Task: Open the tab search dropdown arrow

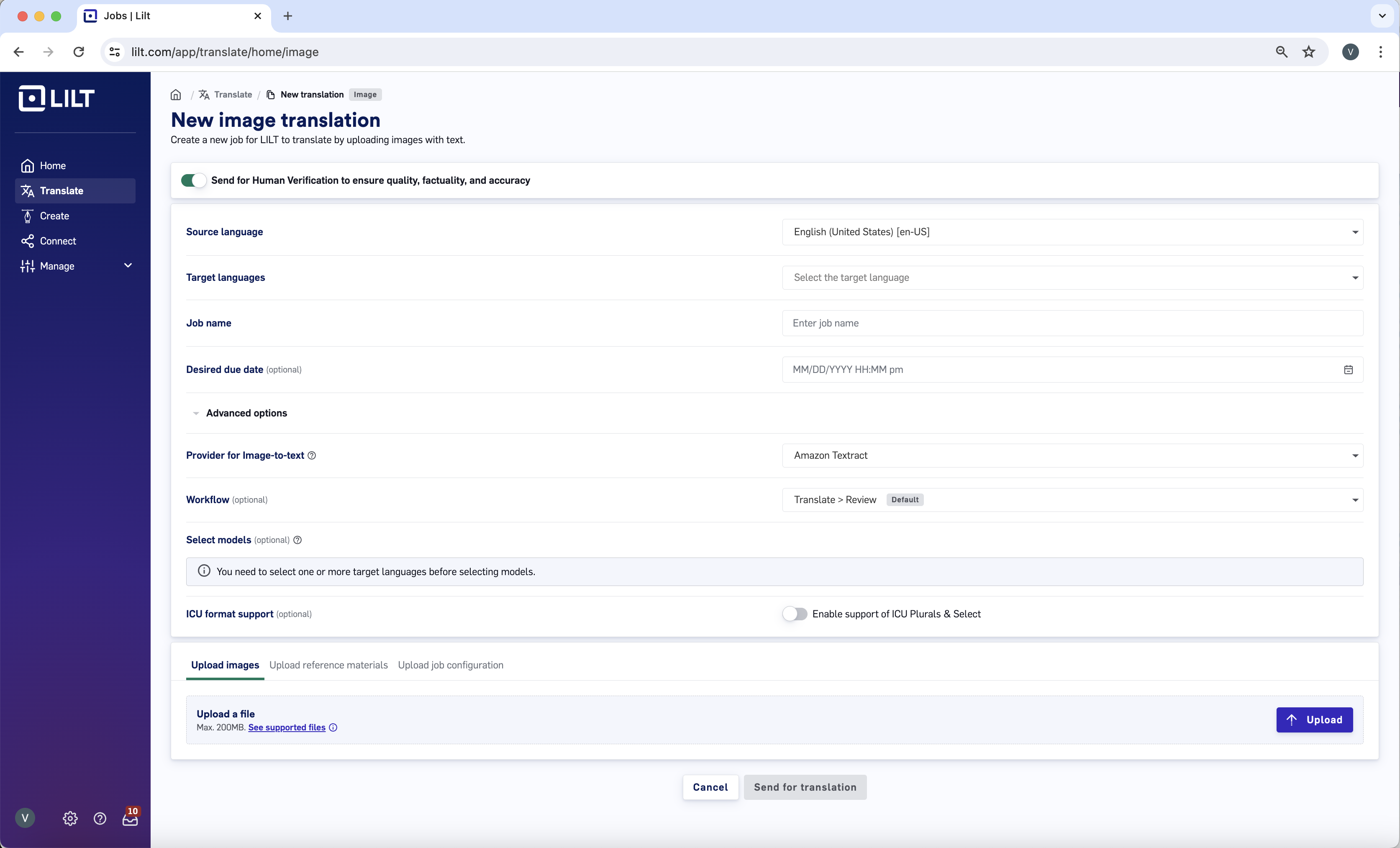Action: (1382, 16)
